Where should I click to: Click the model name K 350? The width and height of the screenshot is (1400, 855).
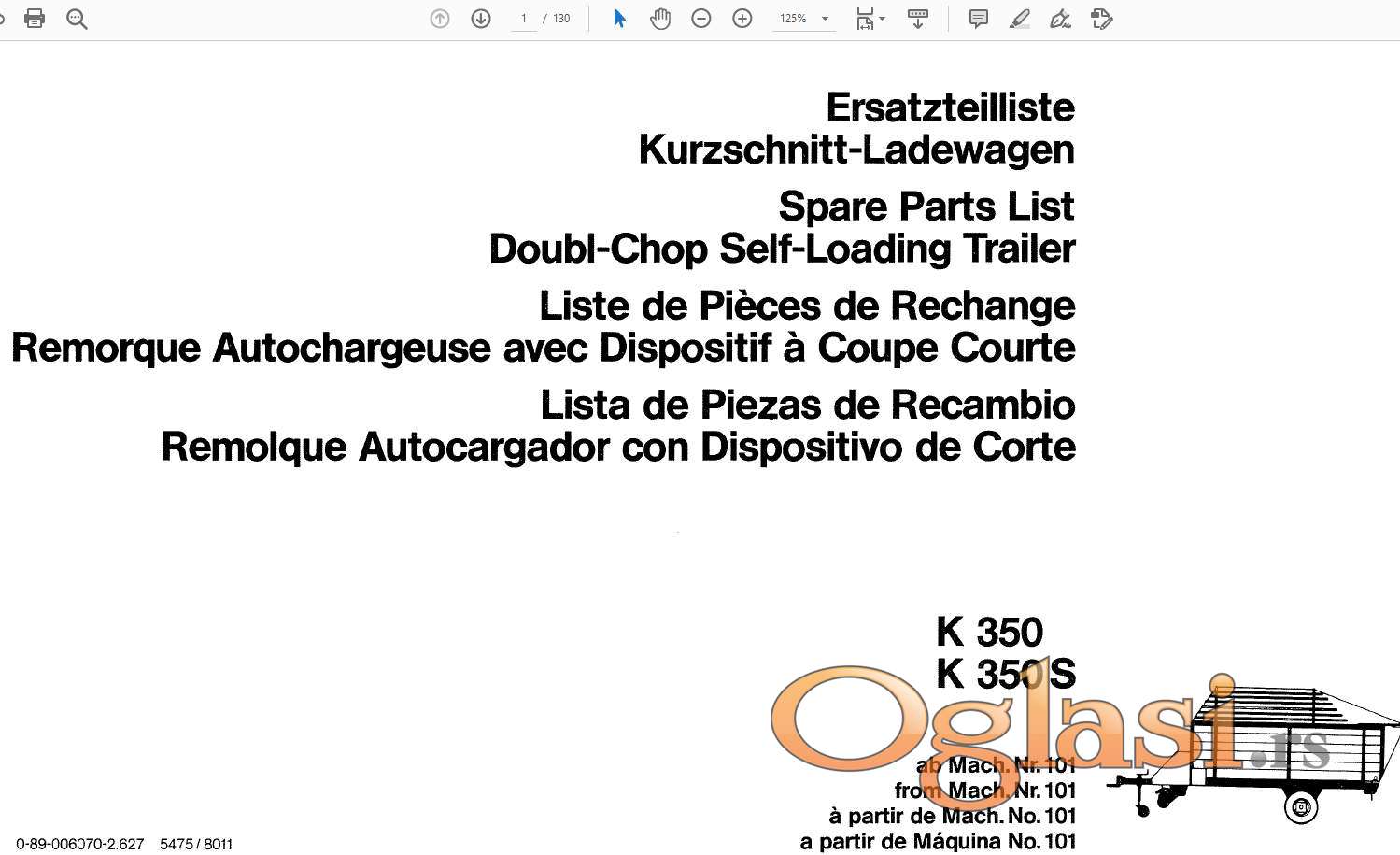click(990, 633)
